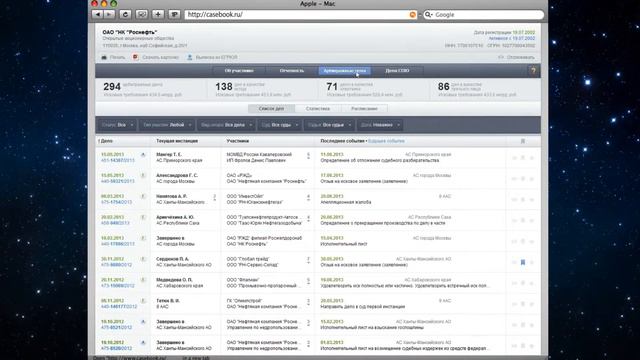Toggle bookmark on Апелляционная жалоба row
The width and height of the screenshot is (640, 360).
(522, 200)
